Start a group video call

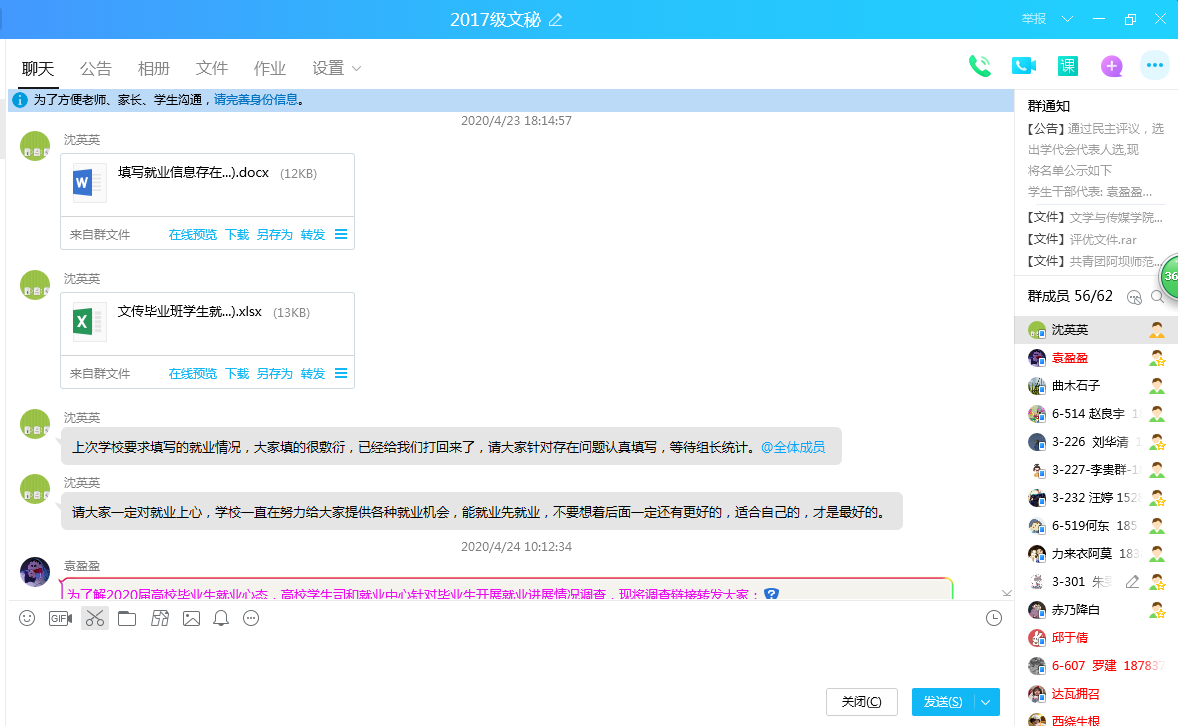[1023, 66]
